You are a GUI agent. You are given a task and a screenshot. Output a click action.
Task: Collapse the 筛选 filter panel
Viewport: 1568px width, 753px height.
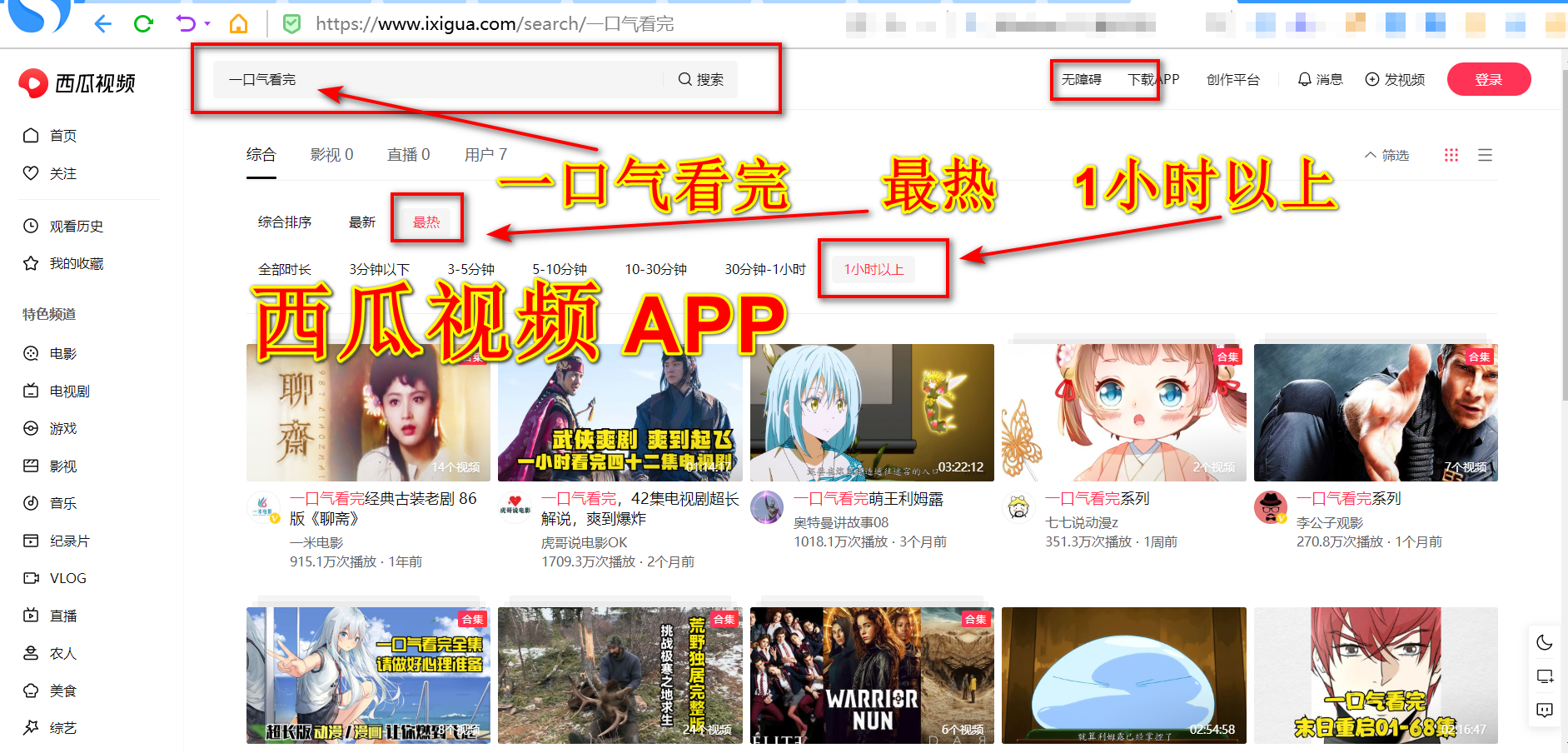point(1386,156)
